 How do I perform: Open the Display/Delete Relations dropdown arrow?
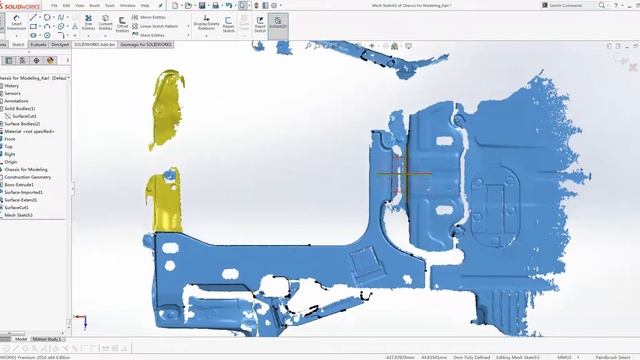(206, 36)
